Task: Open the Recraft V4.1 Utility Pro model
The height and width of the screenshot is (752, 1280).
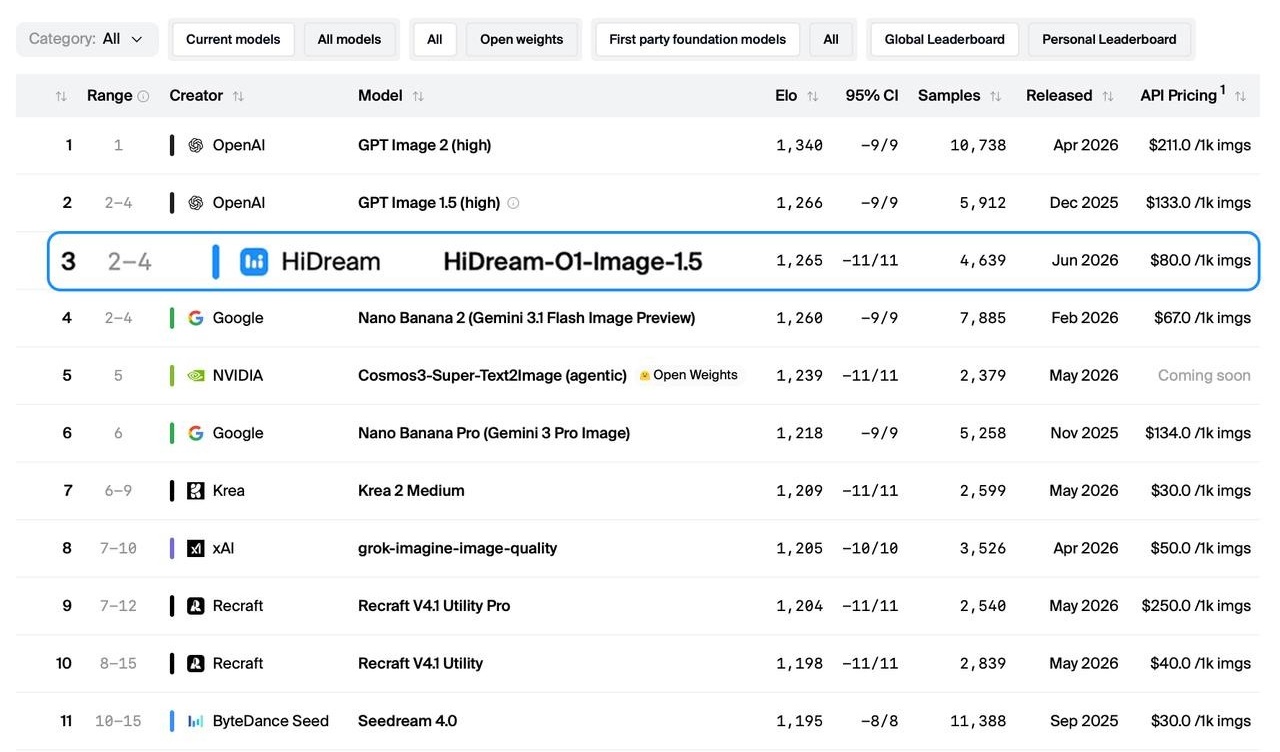Action: click(x=434, y=606)
